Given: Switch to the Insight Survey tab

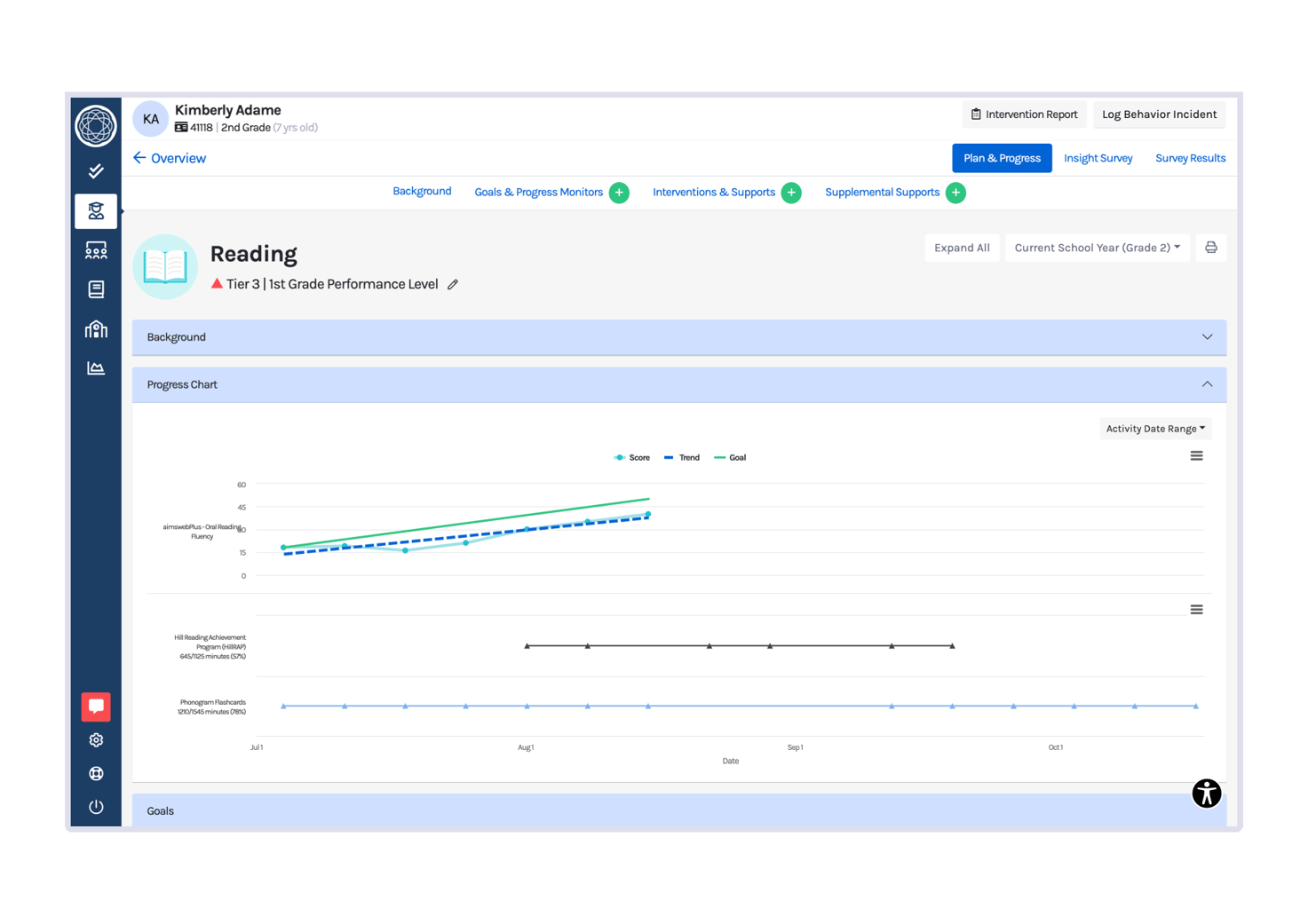Looking at the screenshot, I should click(x=1098, y=158).
